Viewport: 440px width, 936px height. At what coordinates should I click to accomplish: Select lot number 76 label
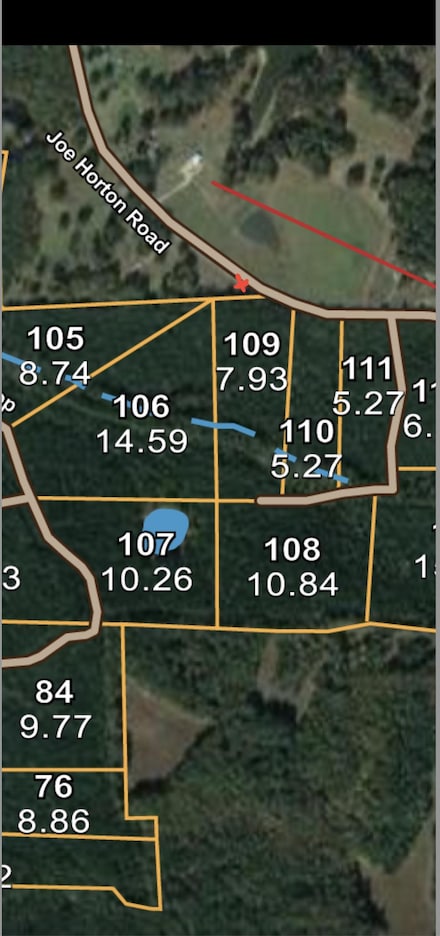54,787
